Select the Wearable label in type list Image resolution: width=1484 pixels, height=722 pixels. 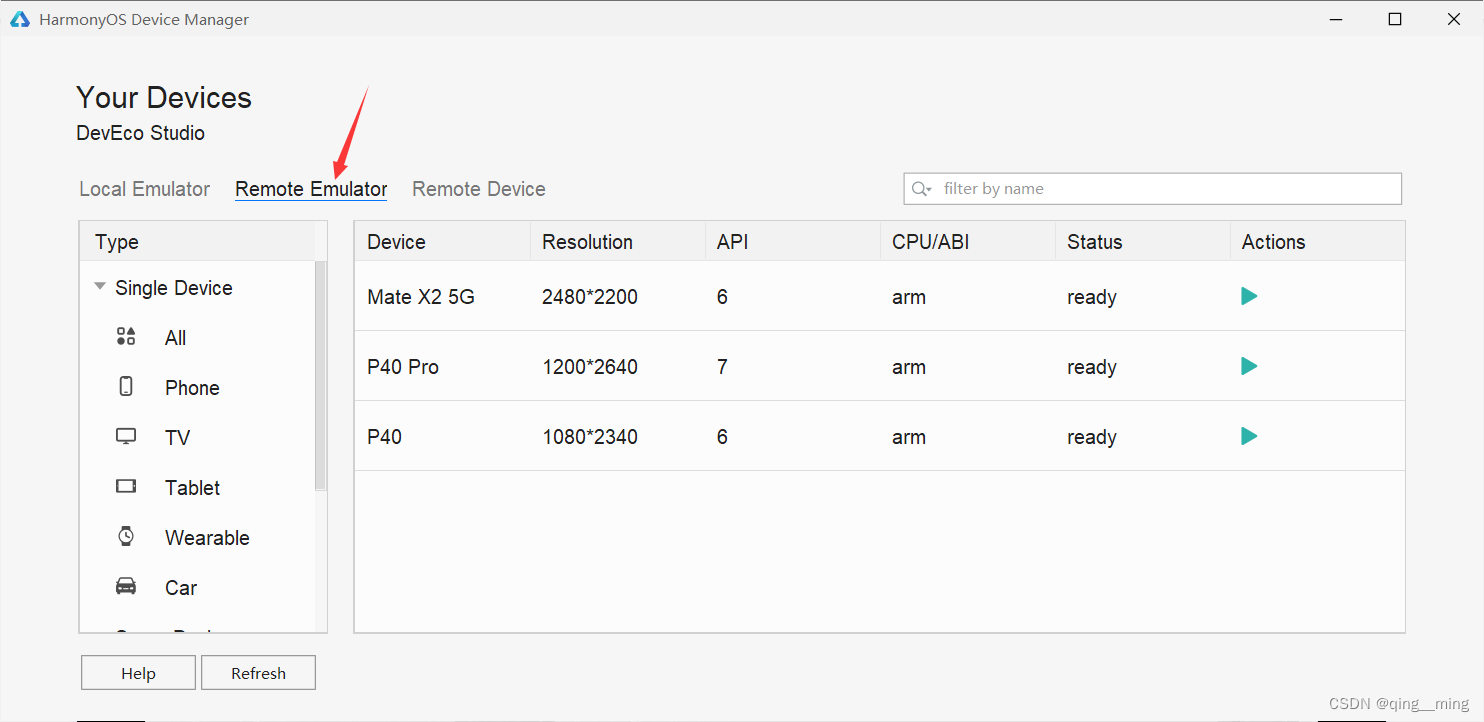point(207,538)
